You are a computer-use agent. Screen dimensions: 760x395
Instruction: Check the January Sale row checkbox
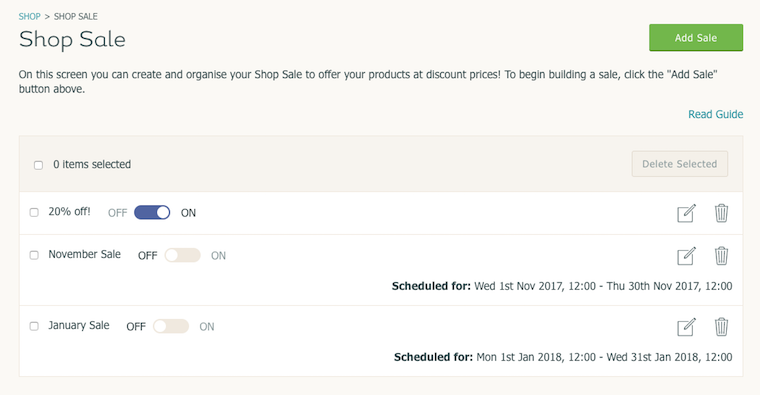(34, 326)
